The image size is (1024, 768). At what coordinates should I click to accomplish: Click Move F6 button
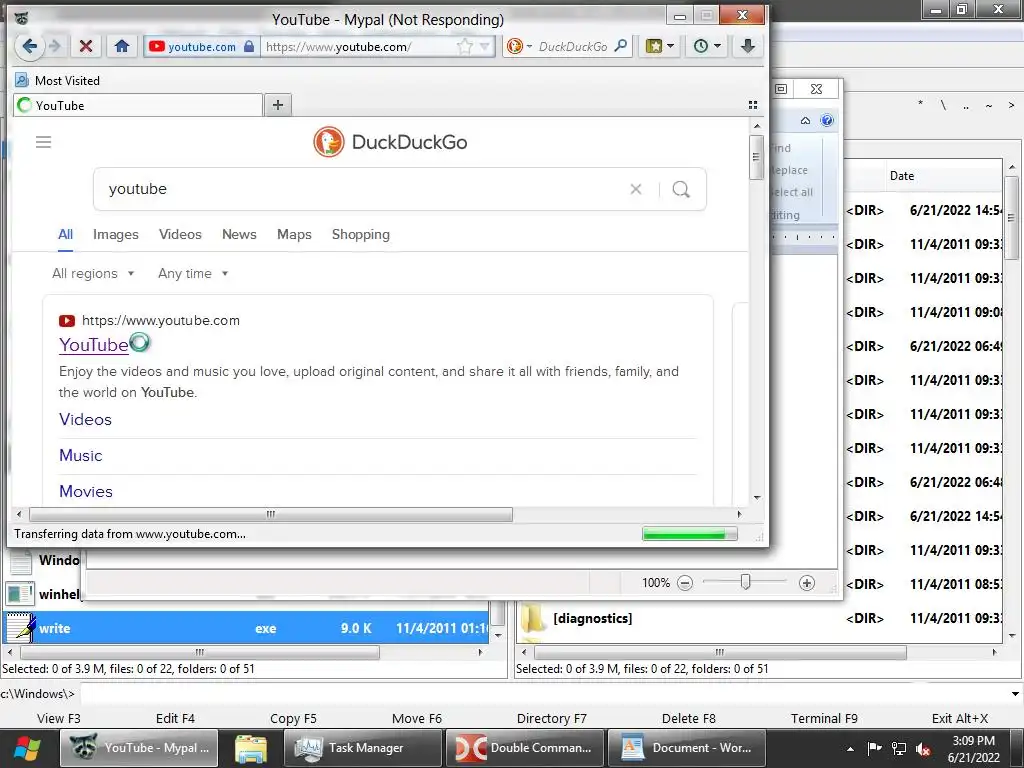[417, 718]
